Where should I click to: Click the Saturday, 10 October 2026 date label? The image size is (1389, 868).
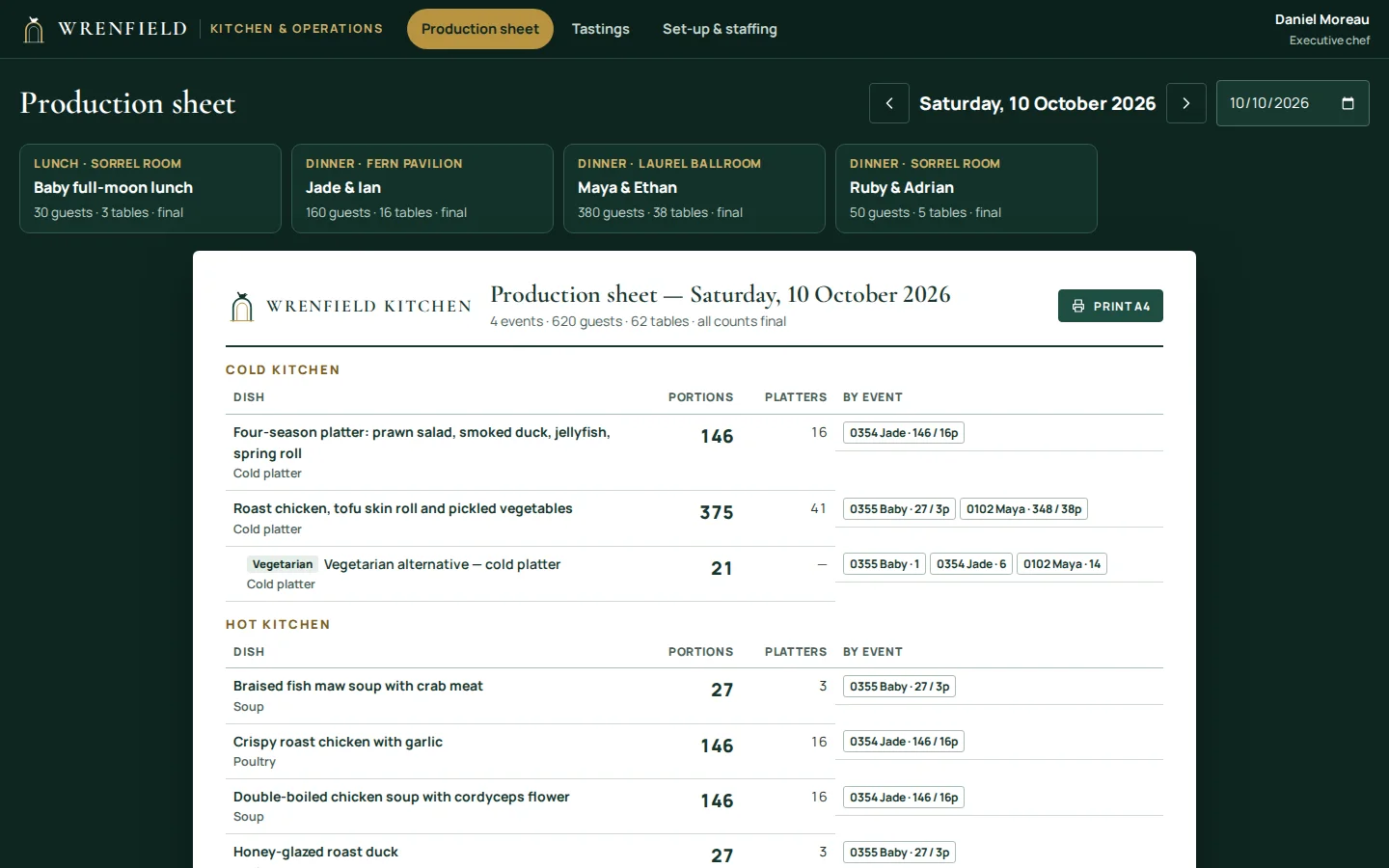[1038, 103]
